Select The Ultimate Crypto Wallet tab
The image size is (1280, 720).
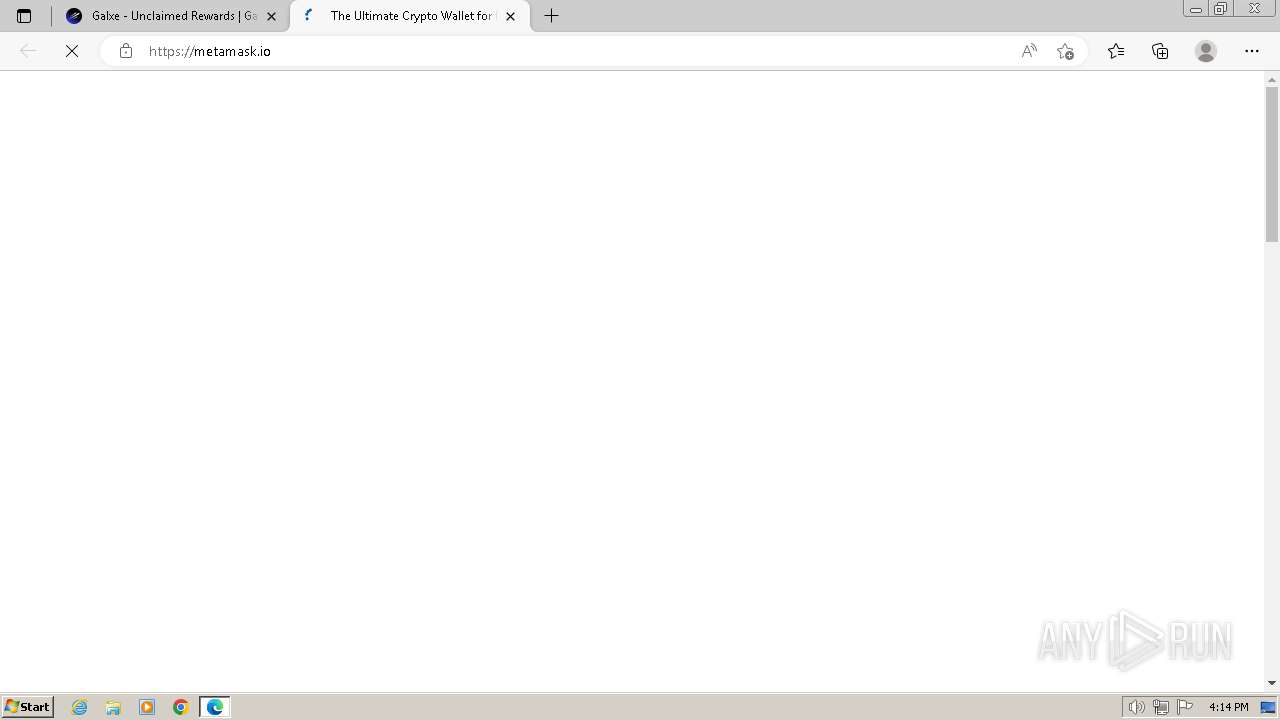click(410, 16)
